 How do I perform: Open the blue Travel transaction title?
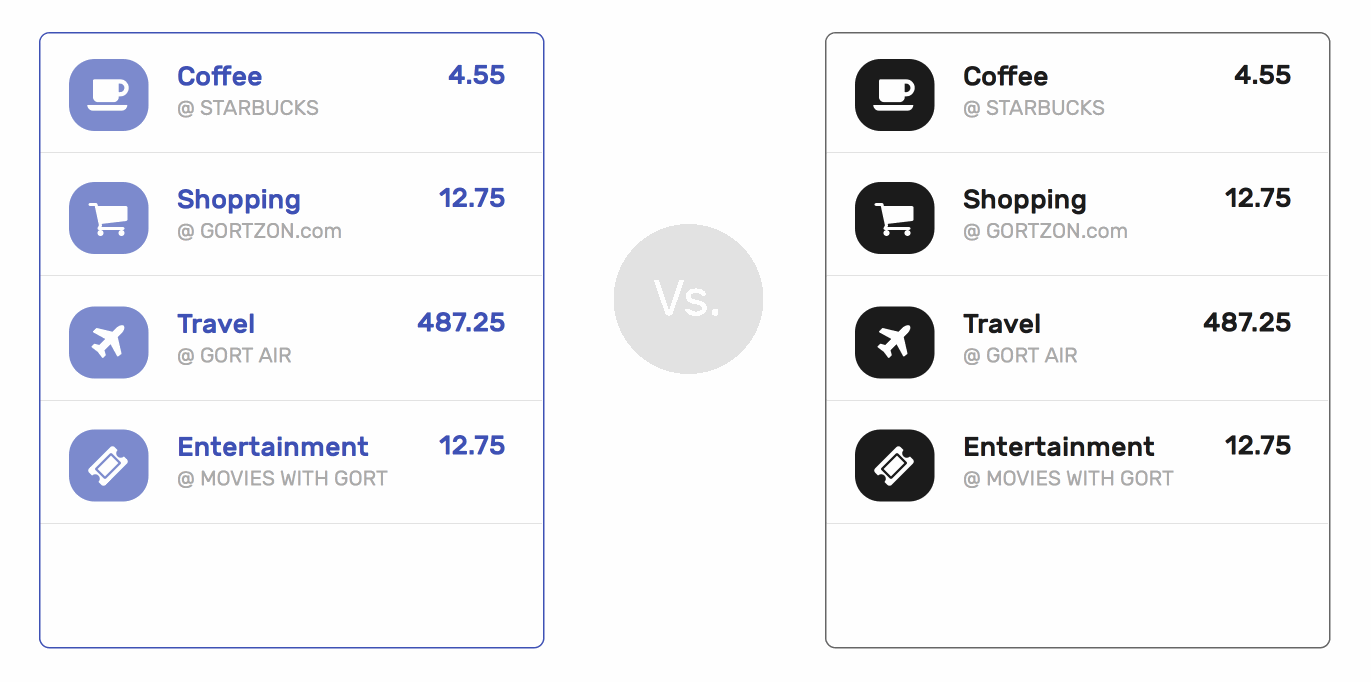pyautogui.click(x=216, y=324)
